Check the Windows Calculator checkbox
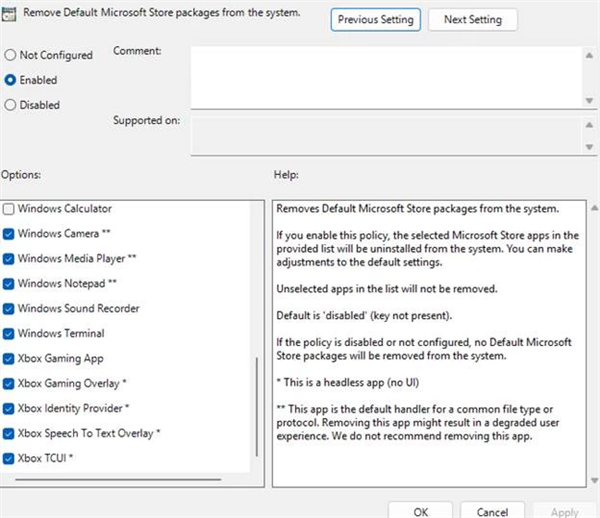The width and height of the screenshot is (600, 518). 9,209
